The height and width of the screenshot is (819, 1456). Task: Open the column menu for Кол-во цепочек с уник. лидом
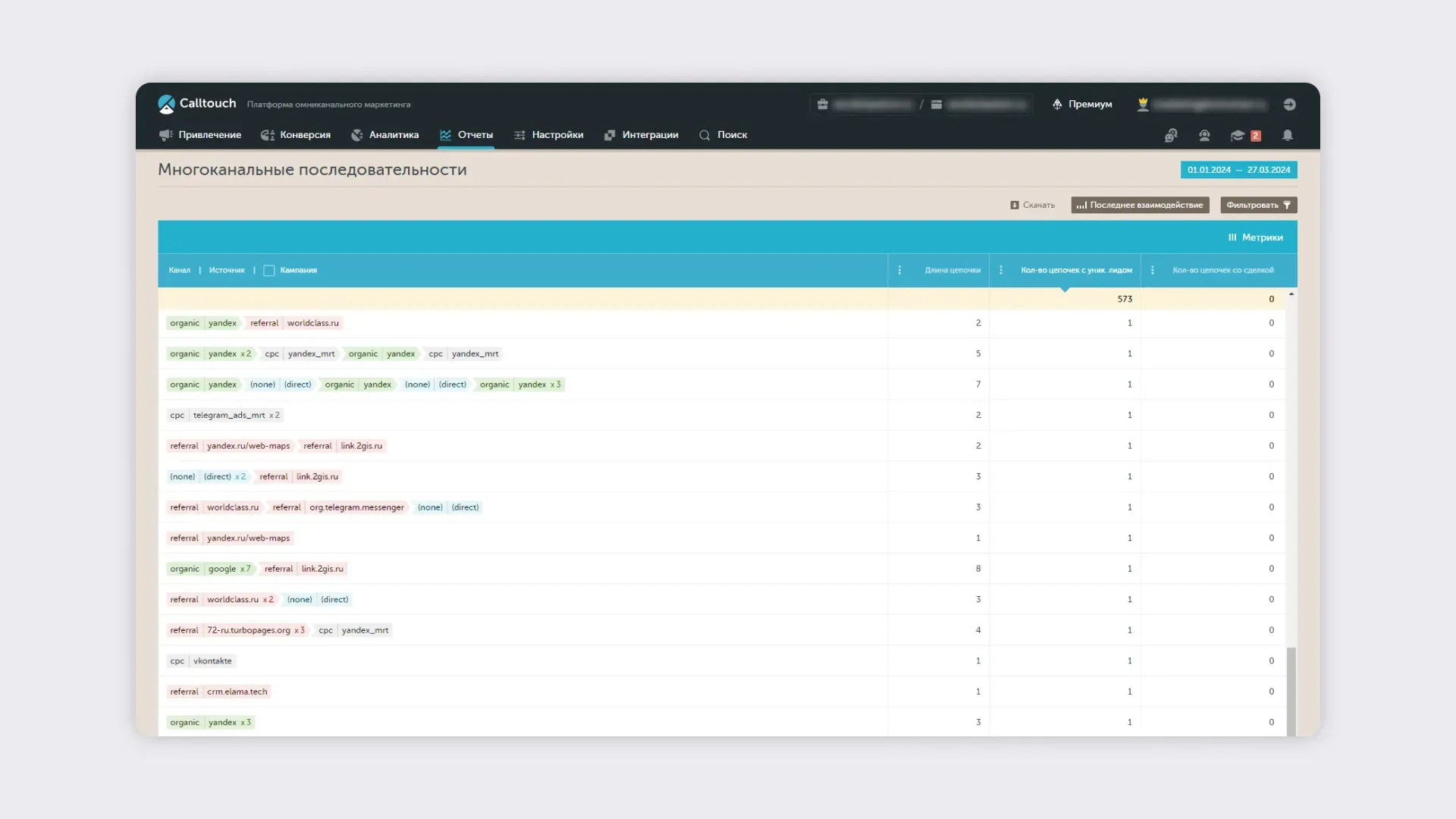tap(1000, 271)
